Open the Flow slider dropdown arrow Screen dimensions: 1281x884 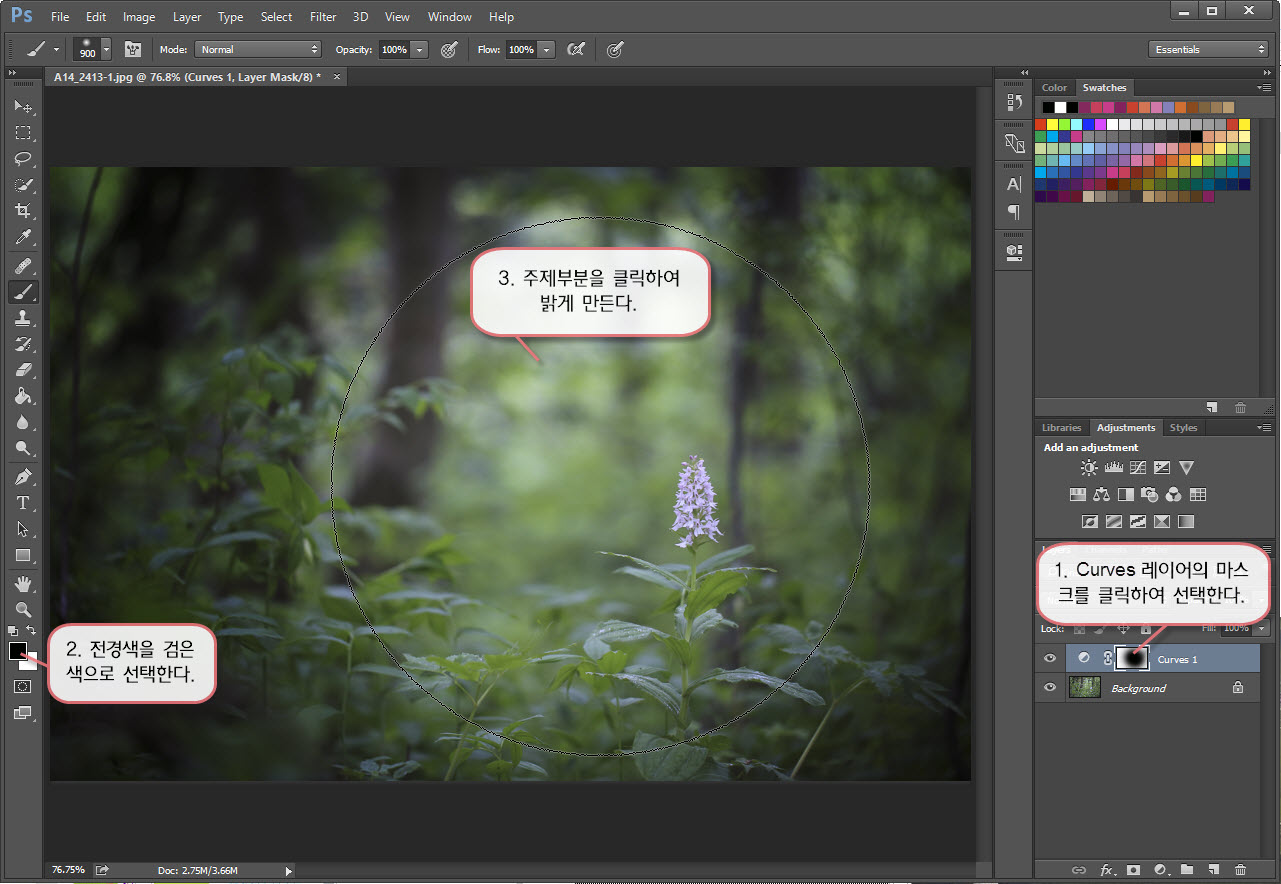pos(547,49)
